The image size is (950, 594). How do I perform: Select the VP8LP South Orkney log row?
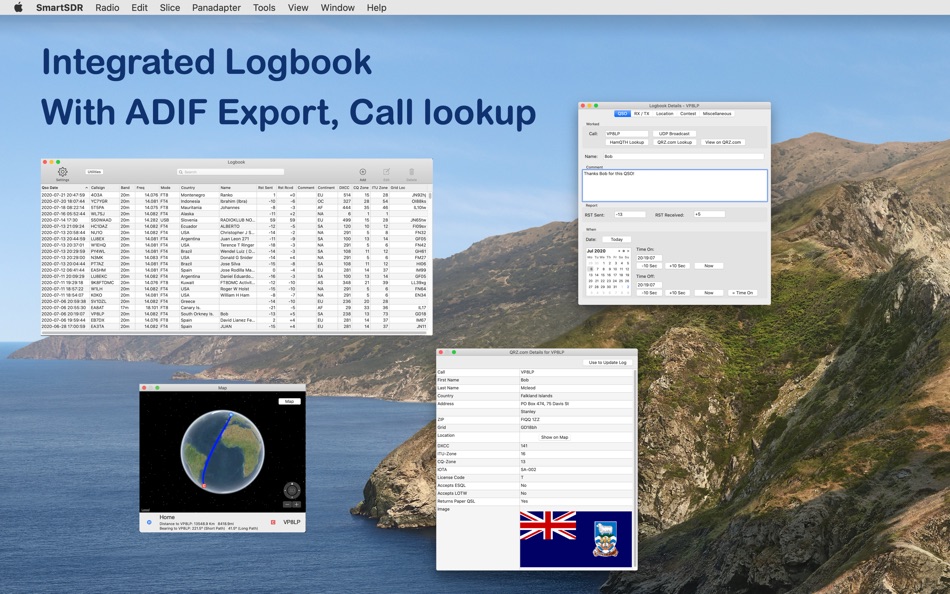234,314
